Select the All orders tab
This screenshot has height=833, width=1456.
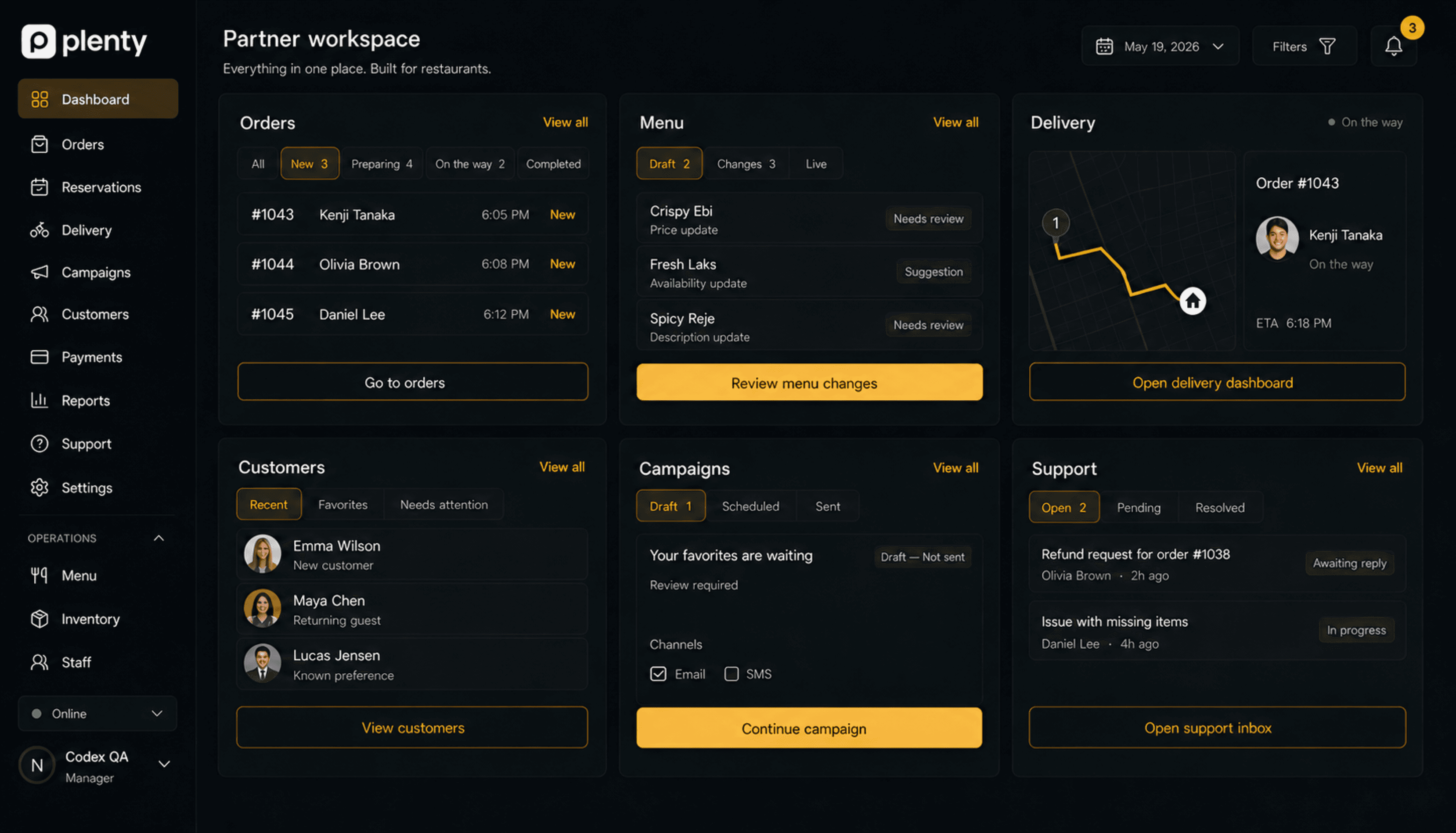pos(258,164)
